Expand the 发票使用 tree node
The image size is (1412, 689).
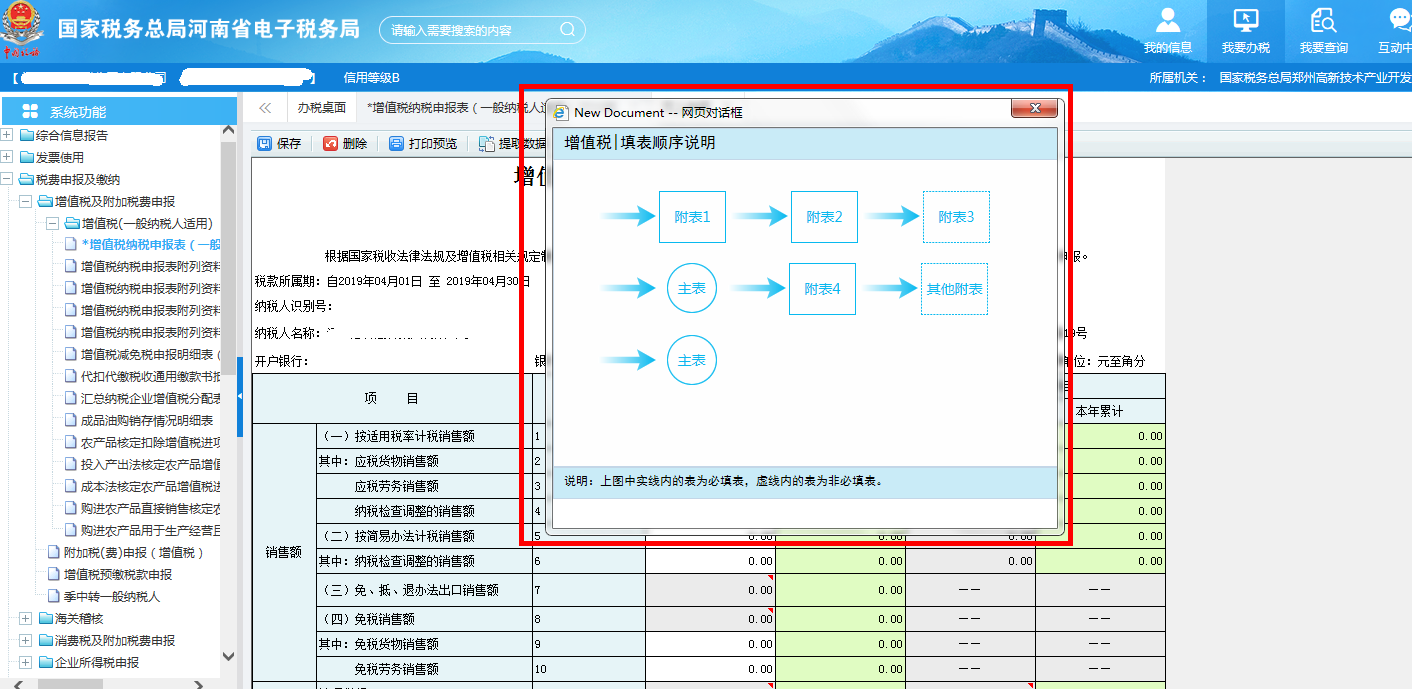pos(8,157)
